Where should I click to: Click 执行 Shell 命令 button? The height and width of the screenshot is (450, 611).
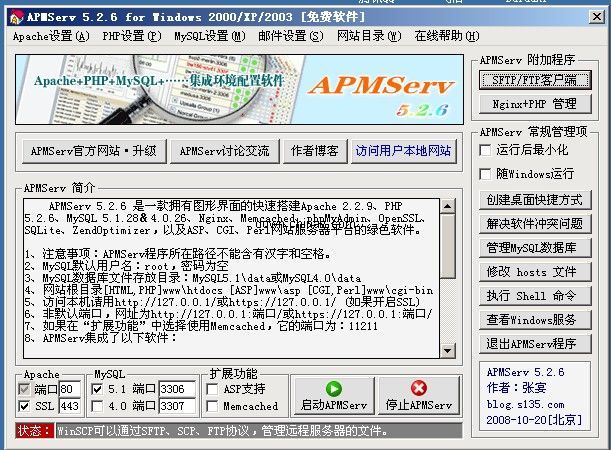click(535, 296)
